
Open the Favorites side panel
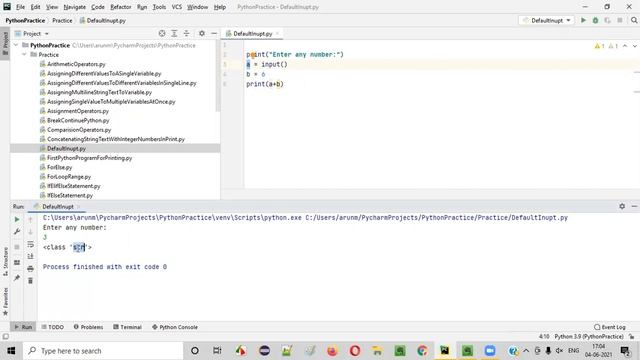tap(5, 301)
